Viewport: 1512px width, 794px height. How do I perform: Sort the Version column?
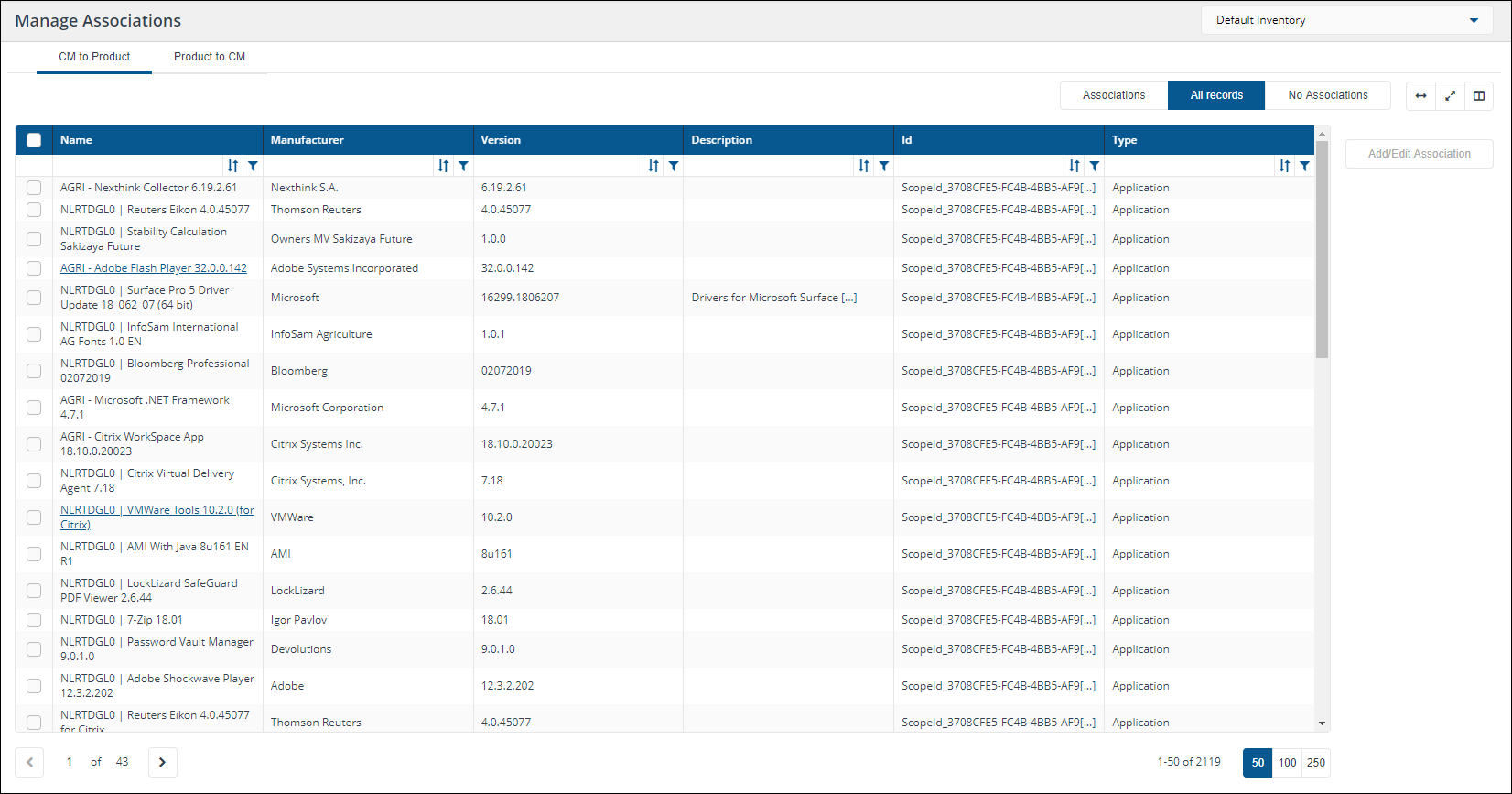pyautogui.click(x=653, y=166)
